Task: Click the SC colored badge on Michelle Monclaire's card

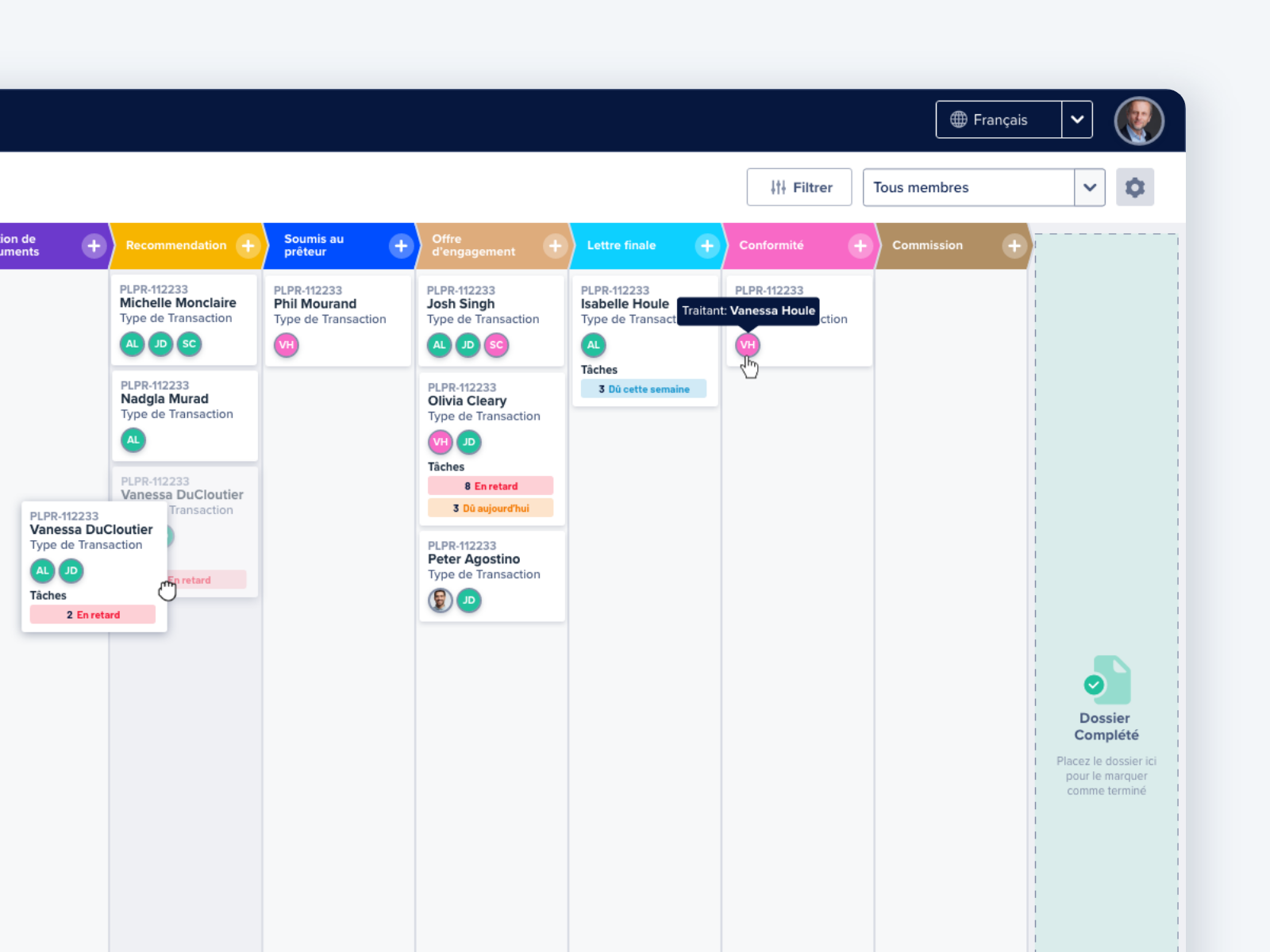Action: pos(189,344)
